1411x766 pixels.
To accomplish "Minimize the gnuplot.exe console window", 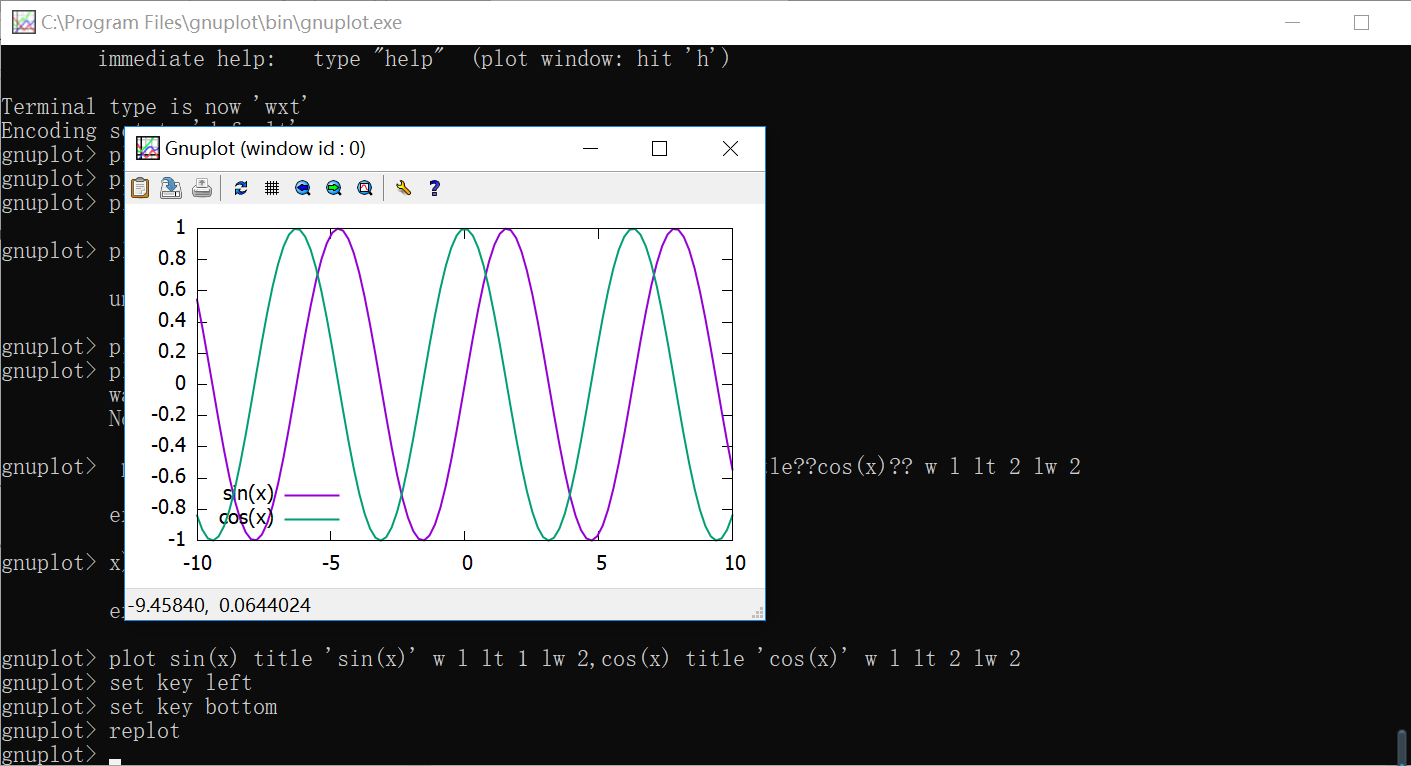I will tap(1293, 22).
